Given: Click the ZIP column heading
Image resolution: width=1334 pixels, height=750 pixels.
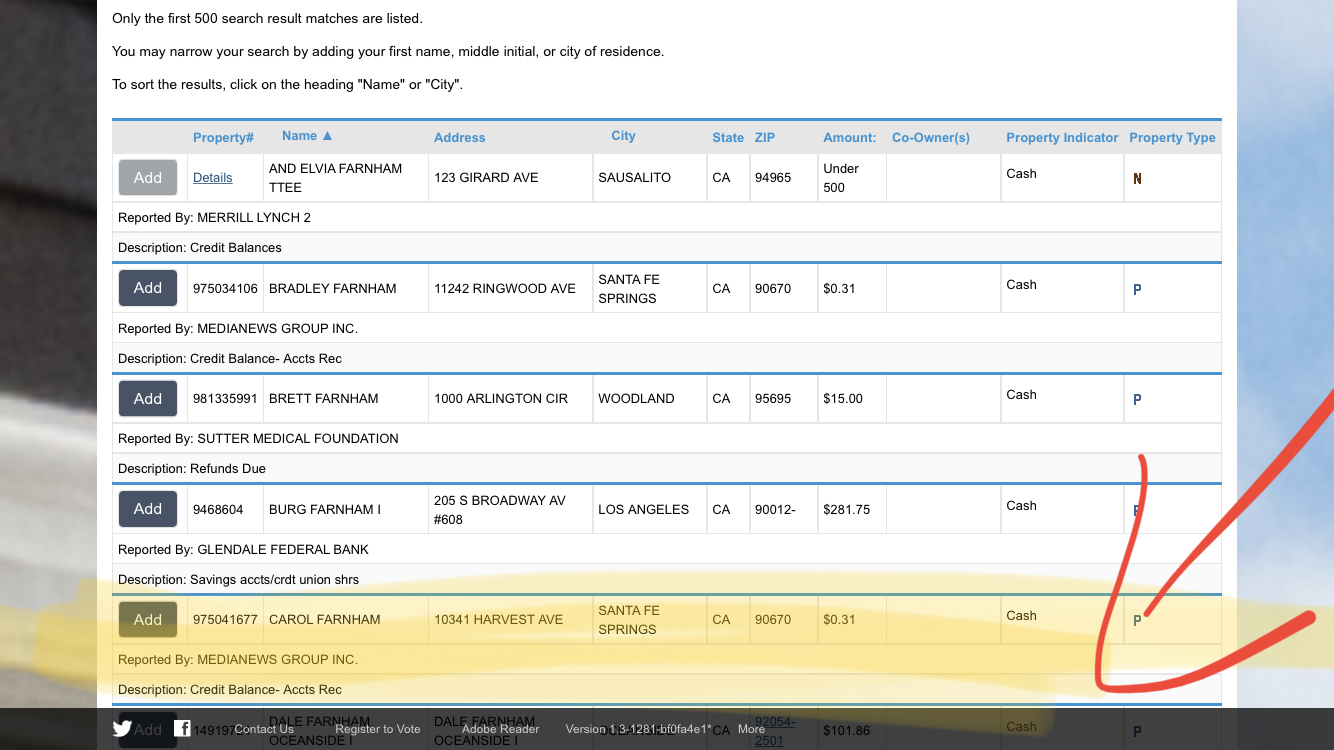Looking at the screenshot, I should [765, 138].
